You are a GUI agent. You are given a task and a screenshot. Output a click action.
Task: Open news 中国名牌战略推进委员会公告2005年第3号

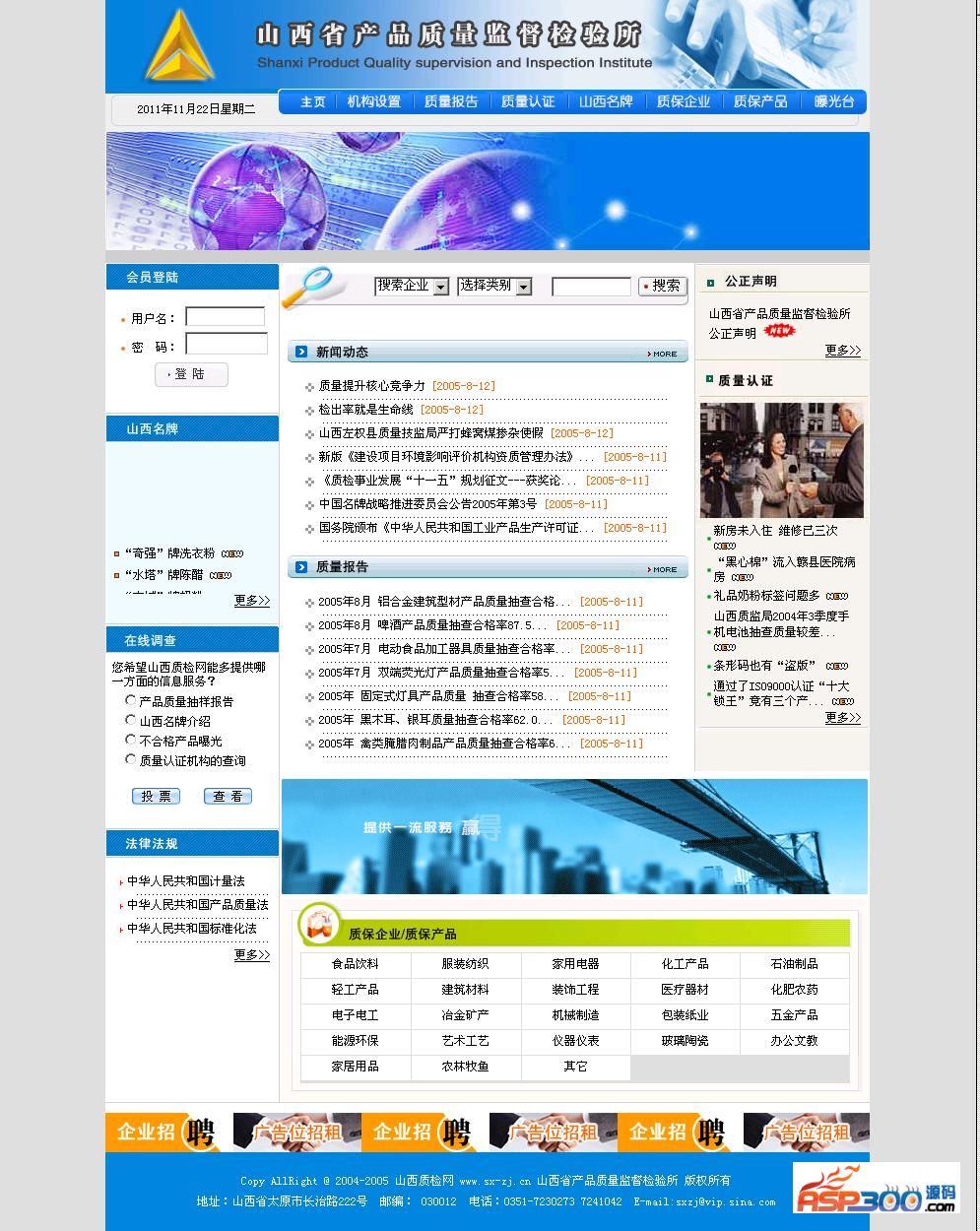coord(427,504)
